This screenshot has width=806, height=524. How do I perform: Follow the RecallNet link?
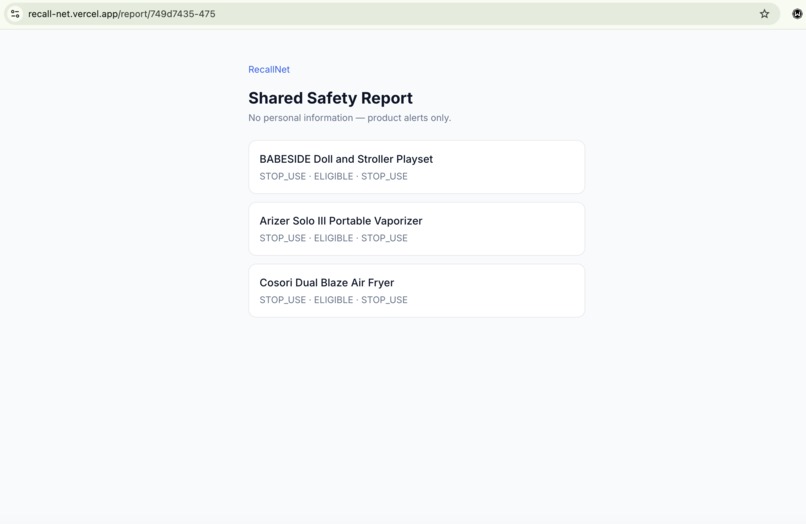pos(269,69)
